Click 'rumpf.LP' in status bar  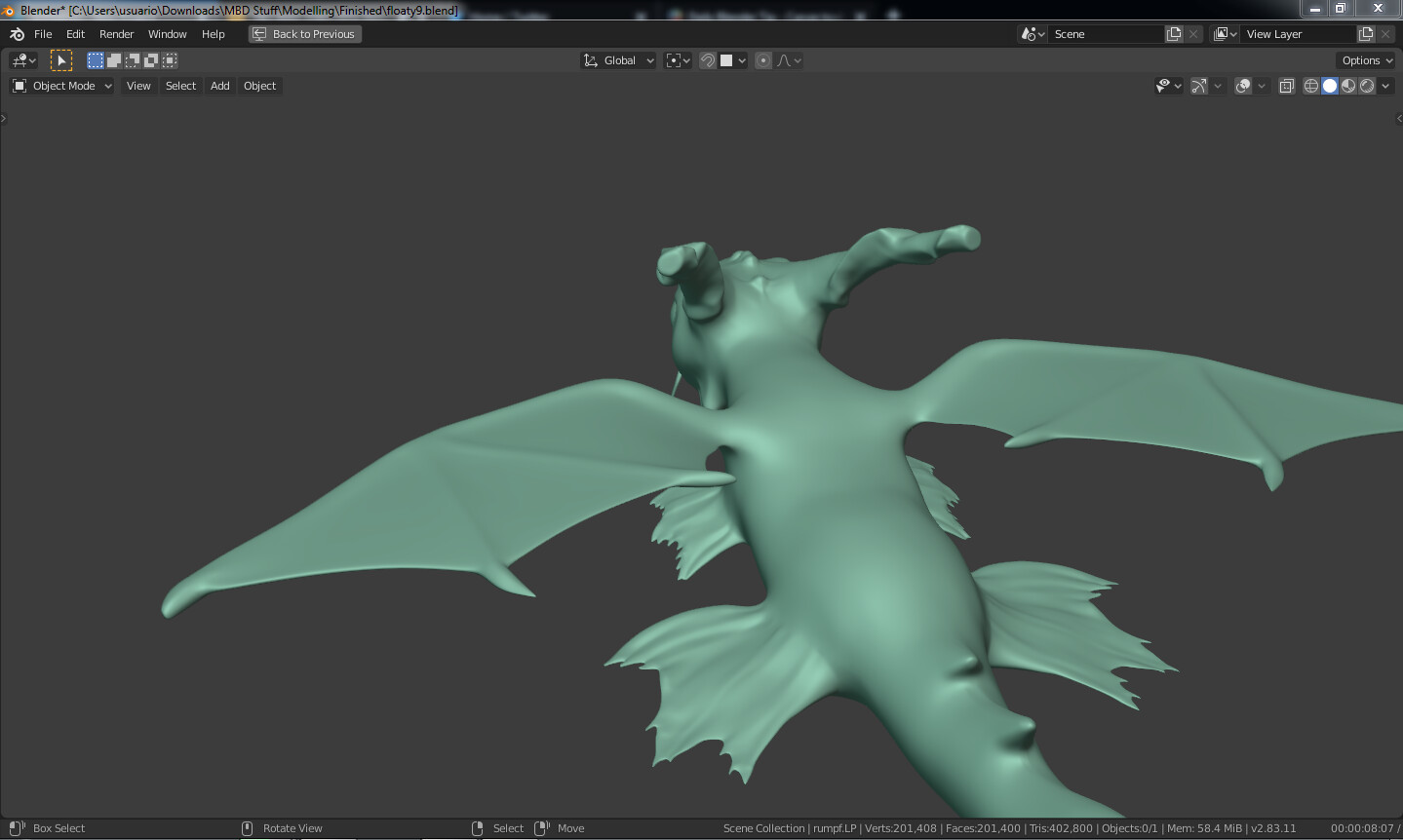(835, 828)
